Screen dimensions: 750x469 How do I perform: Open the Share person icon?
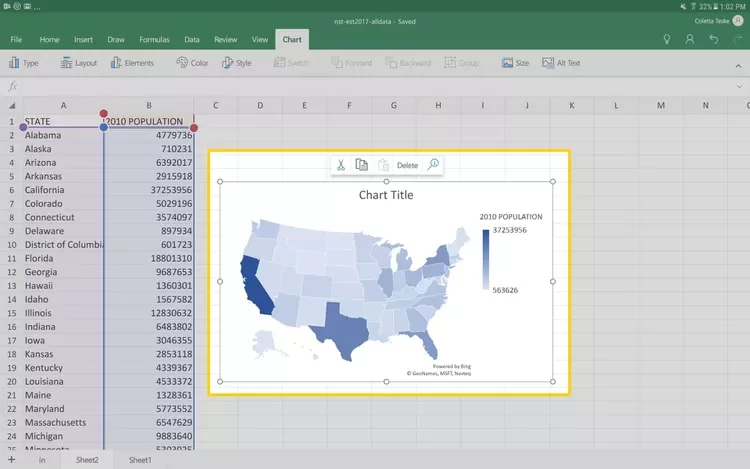[690, 39]
